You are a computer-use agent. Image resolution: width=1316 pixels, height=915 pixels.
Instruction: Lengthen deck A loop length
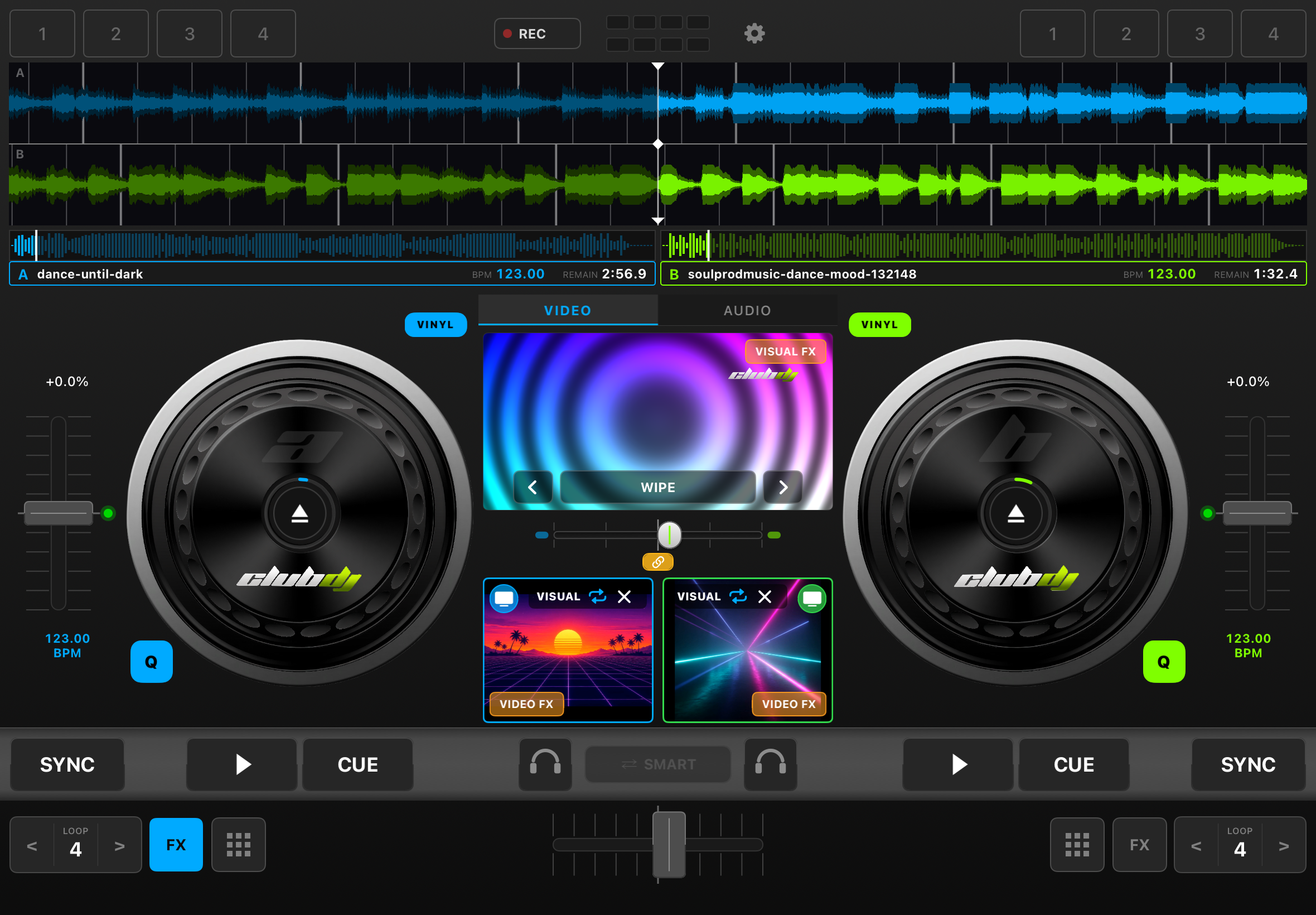(119, 846)
